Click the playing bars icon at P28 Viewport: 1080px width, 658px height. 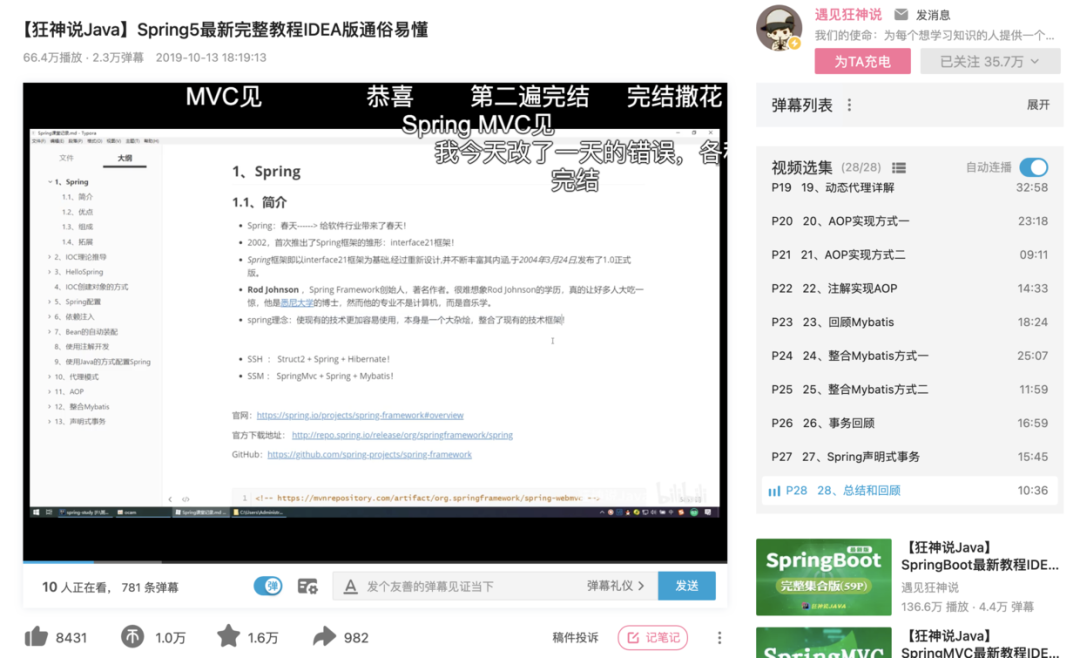[x=774, y=491]
